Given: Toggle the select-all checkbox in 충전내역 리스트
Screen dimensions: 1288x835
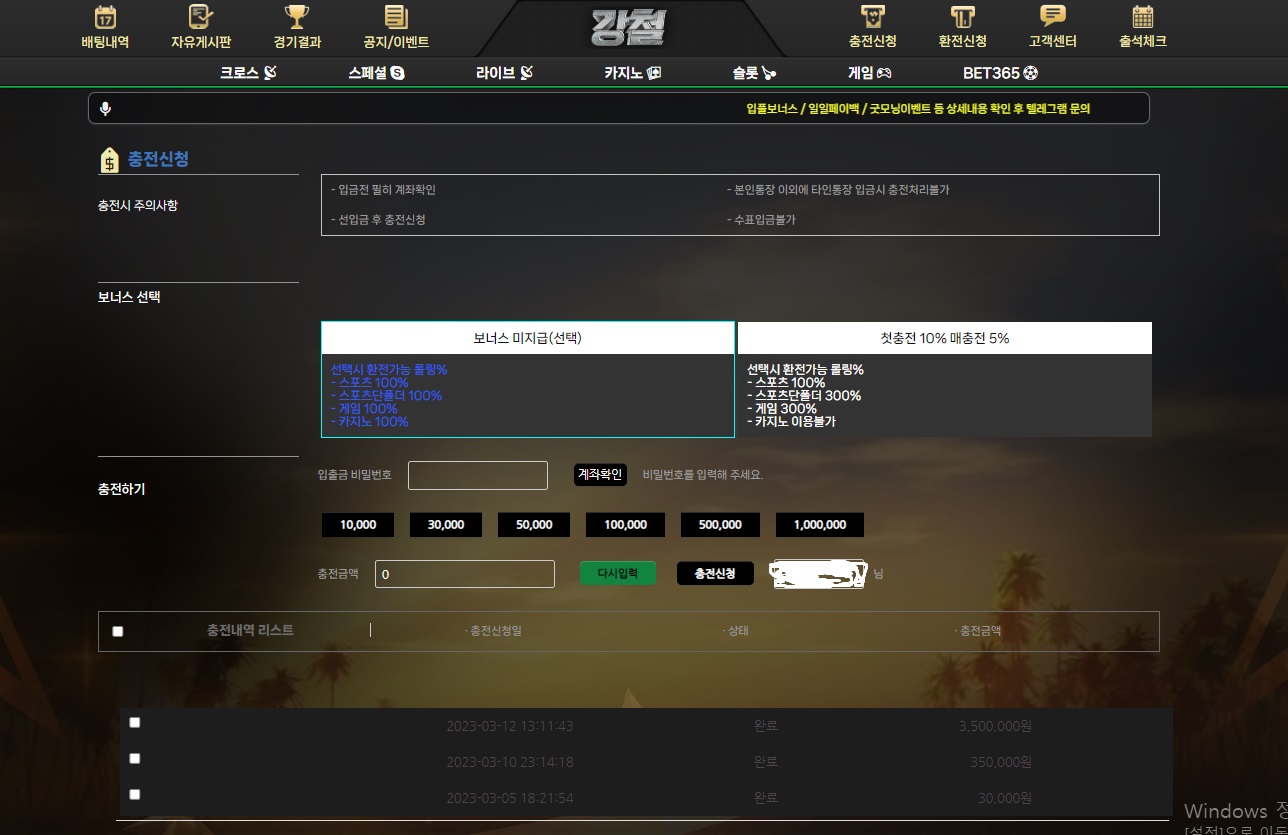Looking at the screenshot, I should coord(118,631).
